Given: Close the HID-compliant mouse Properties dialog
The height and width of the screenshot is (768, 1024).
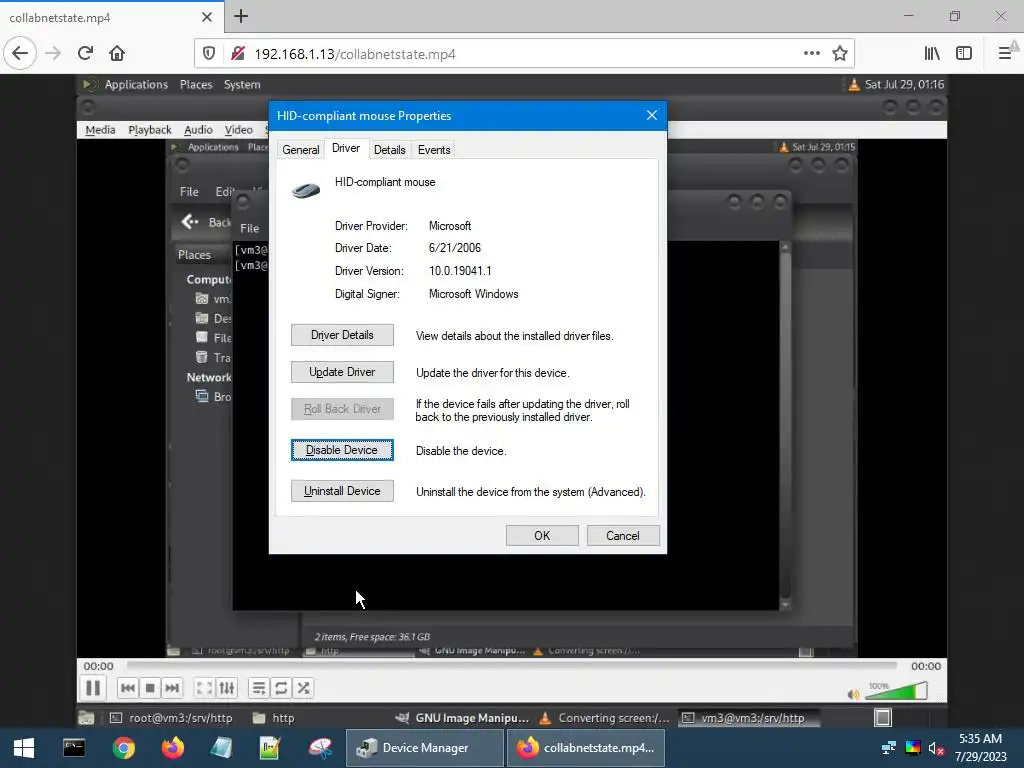Looking at the screenshot, I should click(x=652, y=115).
